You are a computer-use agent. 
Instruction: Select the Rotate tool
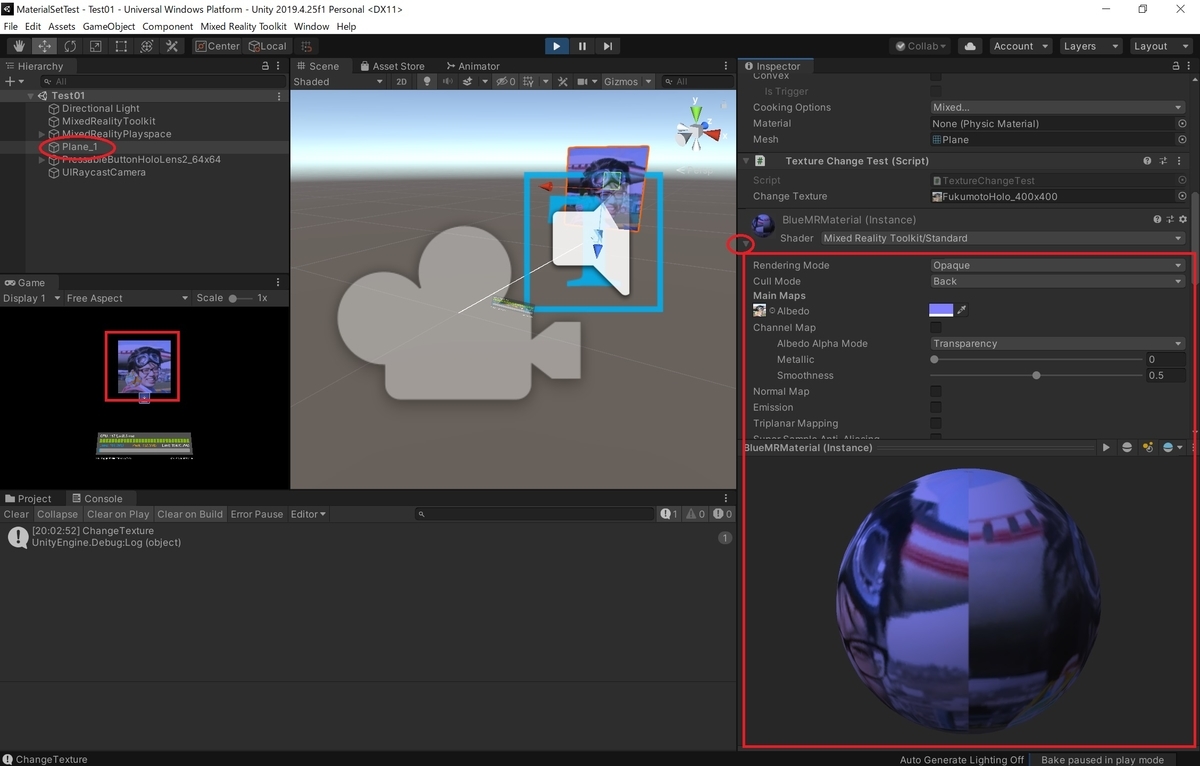tap(70, 46)
